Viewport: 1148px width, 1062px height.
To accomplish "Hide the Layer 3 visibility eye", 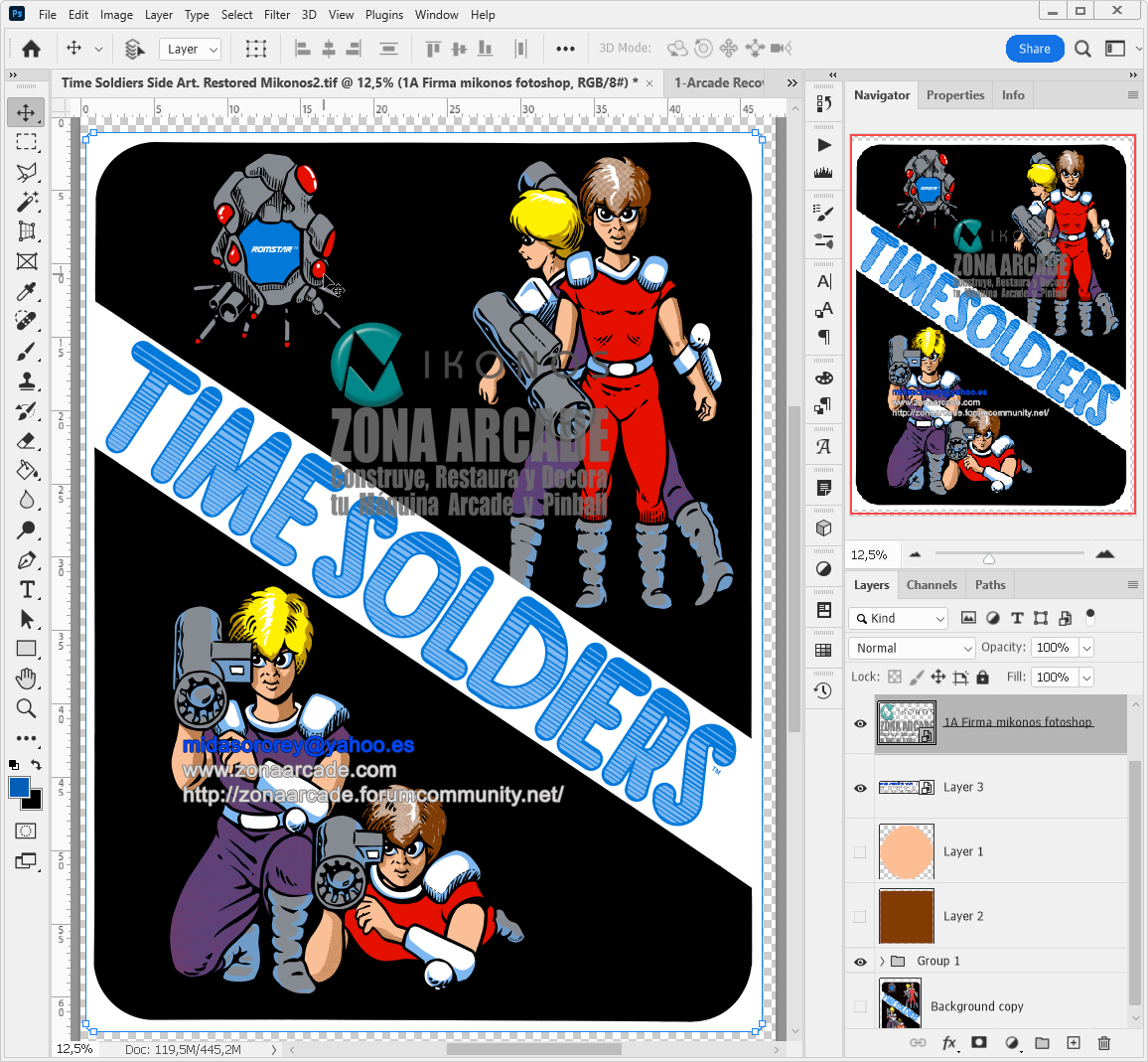I will (860, 788).
